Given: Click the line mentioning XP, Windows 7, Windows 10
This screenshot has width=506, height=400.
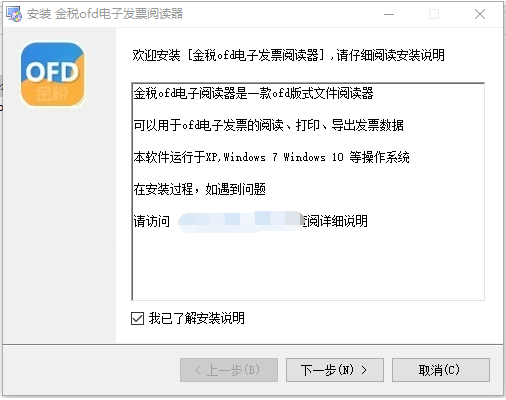Looking at the screenshot, I should [271, 157].
